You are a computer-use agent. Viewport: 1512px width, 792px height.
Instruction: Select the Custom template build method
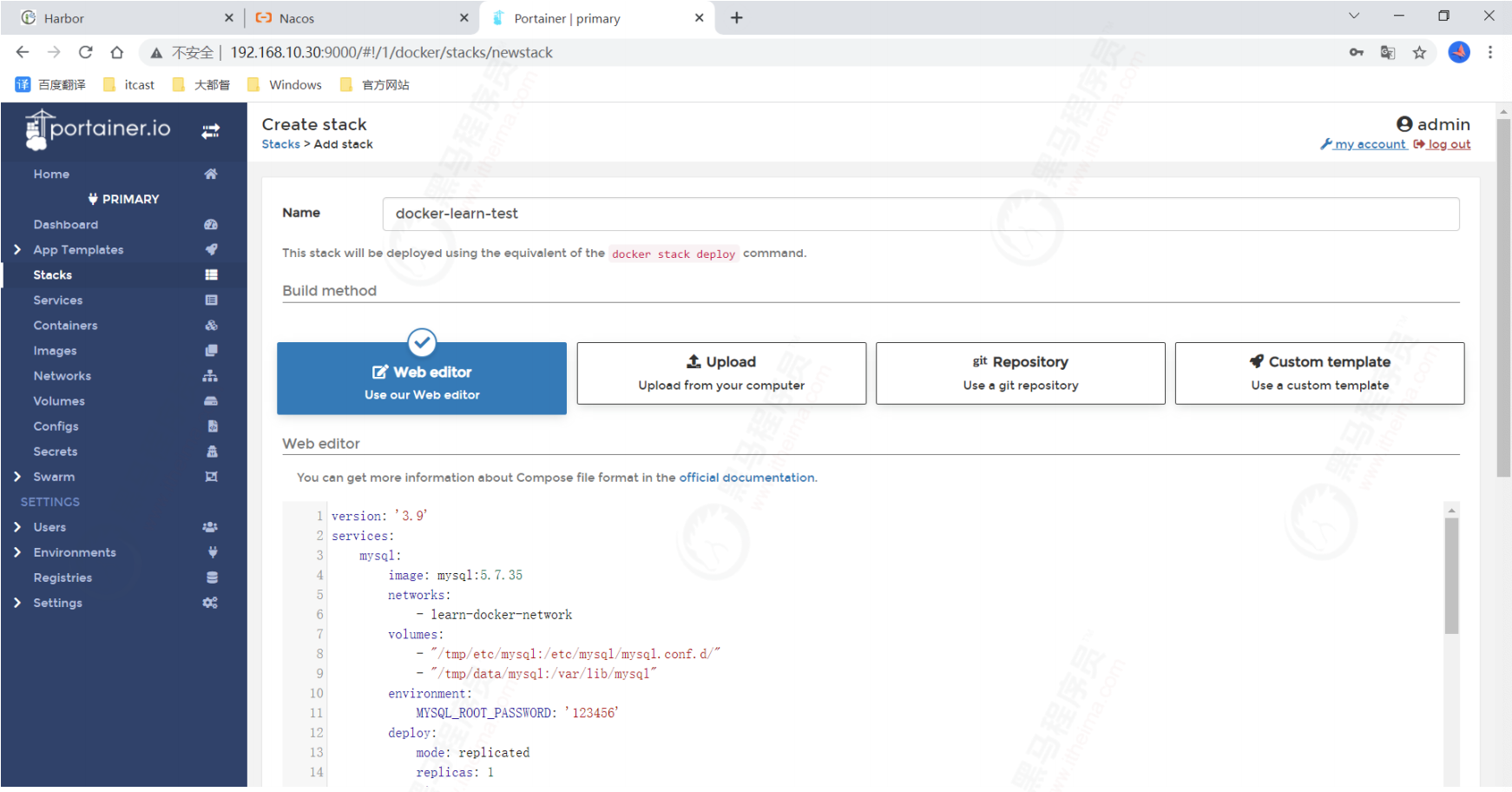point(1319,373)
